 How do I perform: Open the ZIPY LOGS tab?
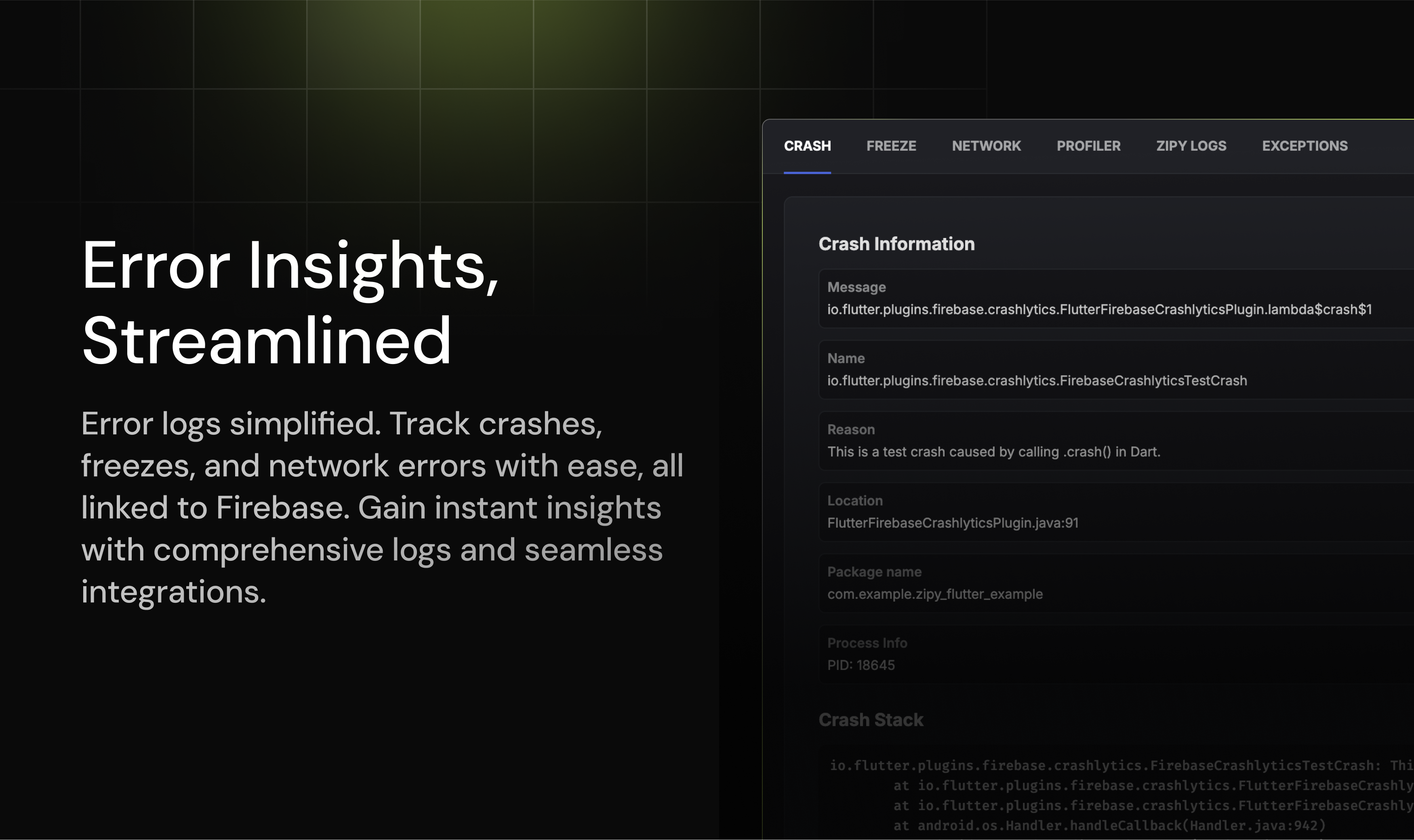(1191, 146)
